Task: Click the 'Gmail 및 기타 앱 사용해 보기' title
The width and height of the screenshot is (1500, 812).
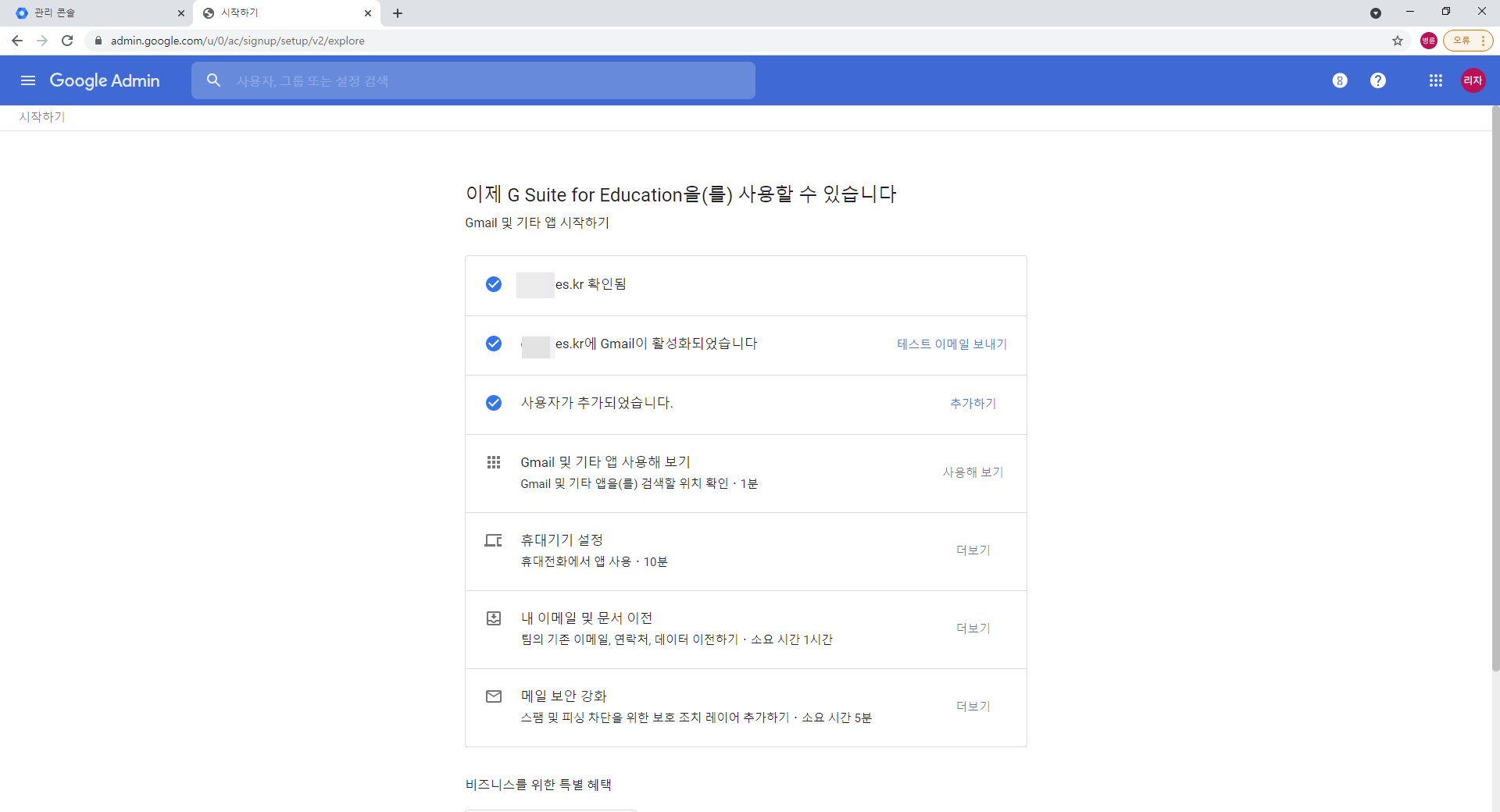Action: pyautogui.click(x=605, y=462)
